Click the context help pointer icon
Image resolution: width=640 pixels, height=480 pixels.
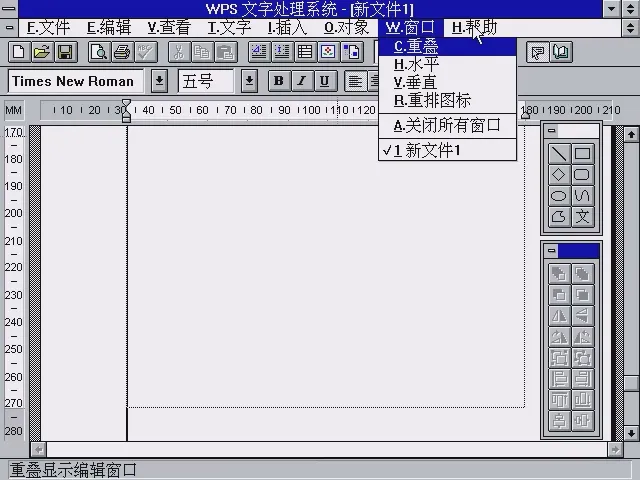538,52
